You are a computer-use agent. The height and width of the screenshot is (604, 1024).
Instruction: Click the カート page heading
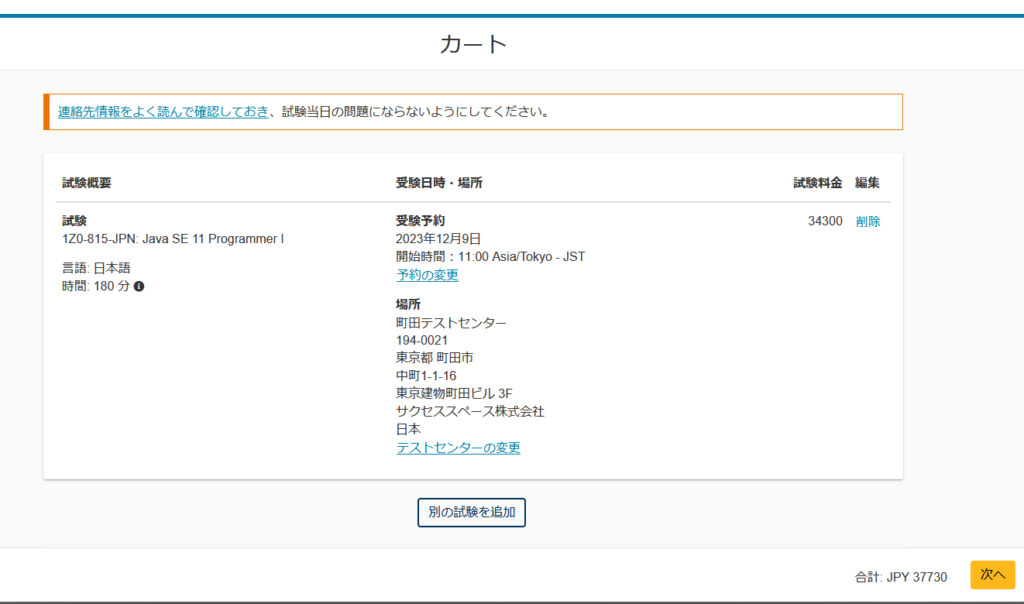(x=474, y=44)
